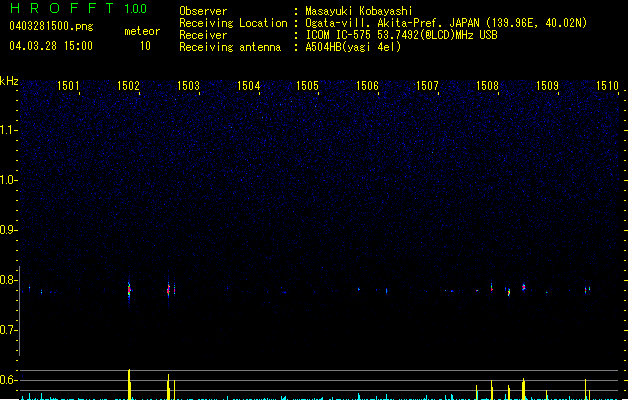Click the 1509 time axis marker

click(547, 86)
